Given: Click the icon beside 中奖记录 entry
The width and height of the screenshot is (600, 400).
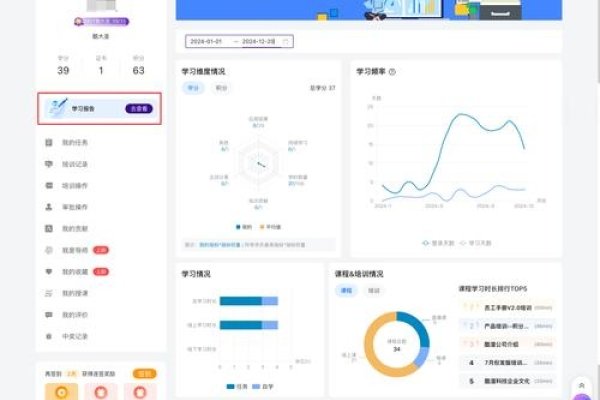Looking at the screenshot, I should [49, 336].
